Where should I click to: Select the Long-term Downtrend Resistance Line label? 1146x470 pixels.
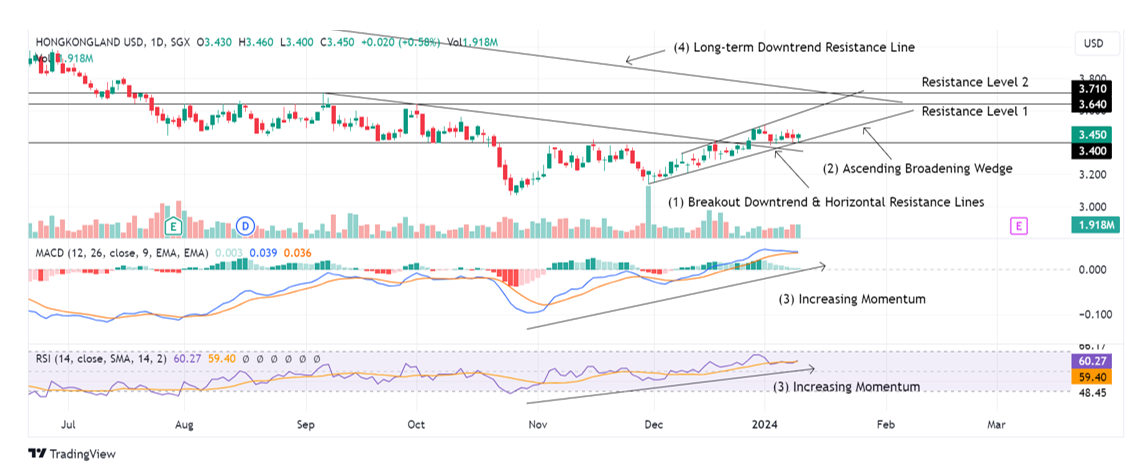793,48
